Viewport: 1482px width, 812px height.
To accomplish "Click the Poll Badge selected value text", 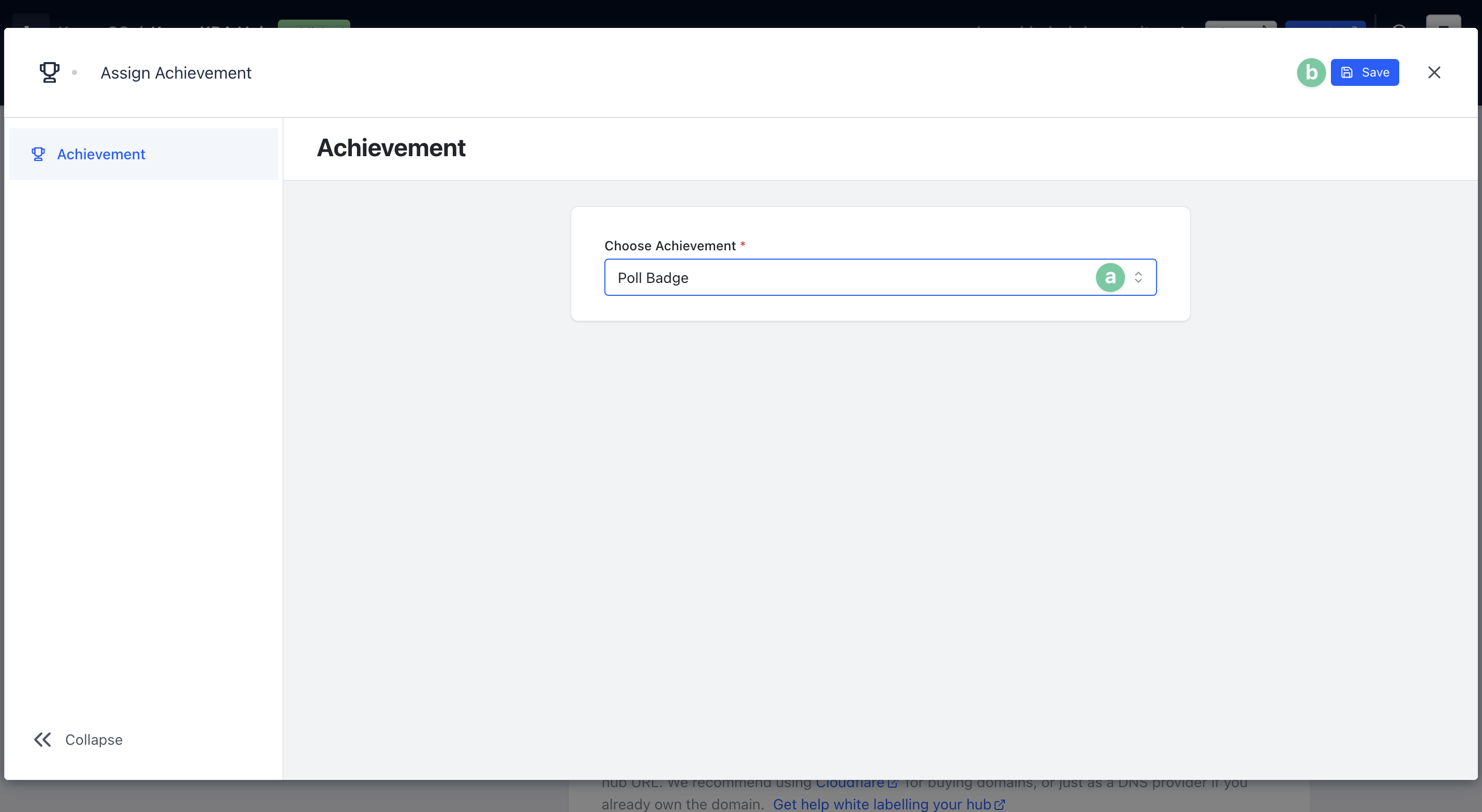I will pyautogui.click(x=653, y=278).
